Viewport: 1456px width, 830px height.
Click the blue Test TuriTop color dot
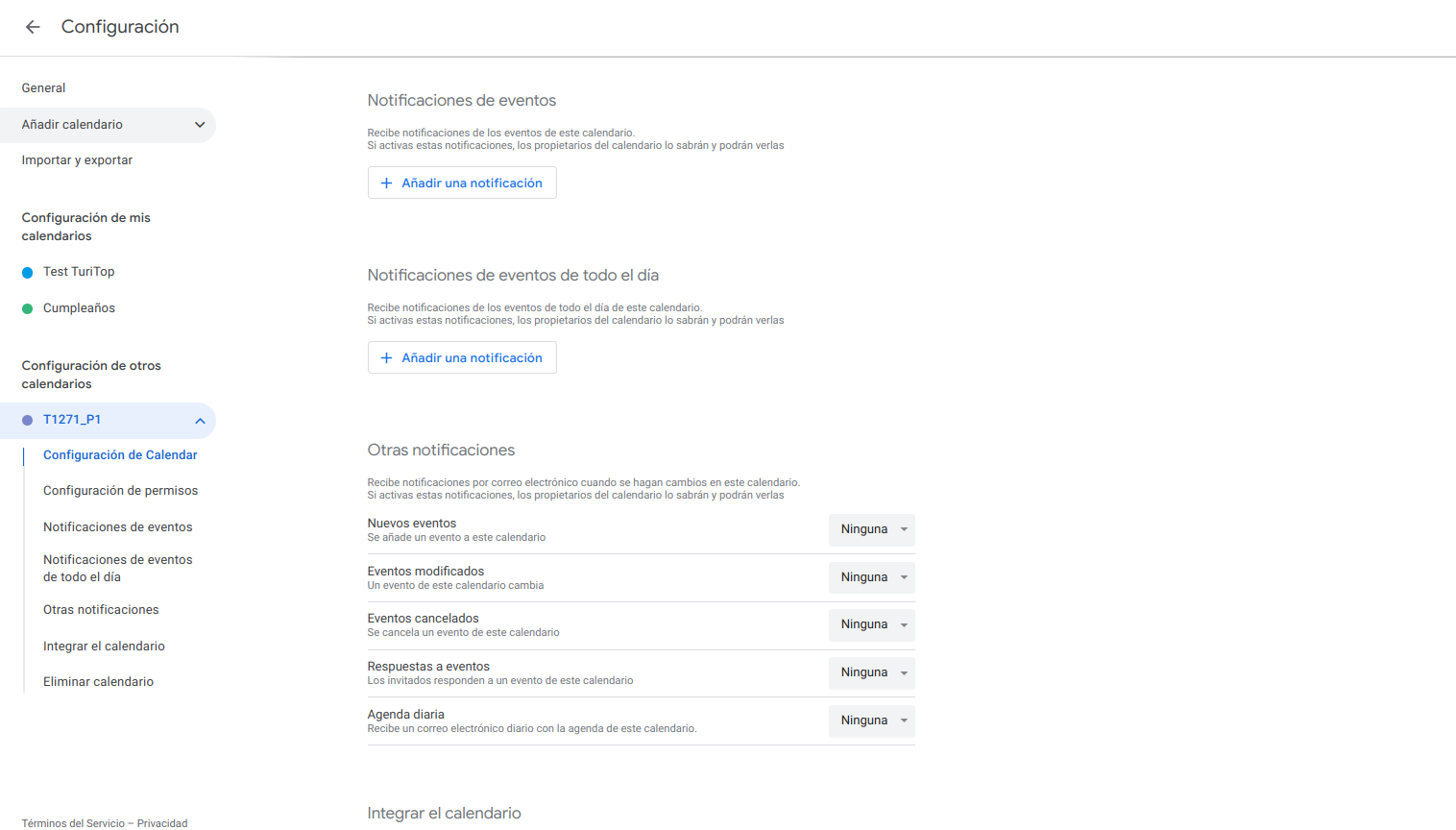[28, 273]
